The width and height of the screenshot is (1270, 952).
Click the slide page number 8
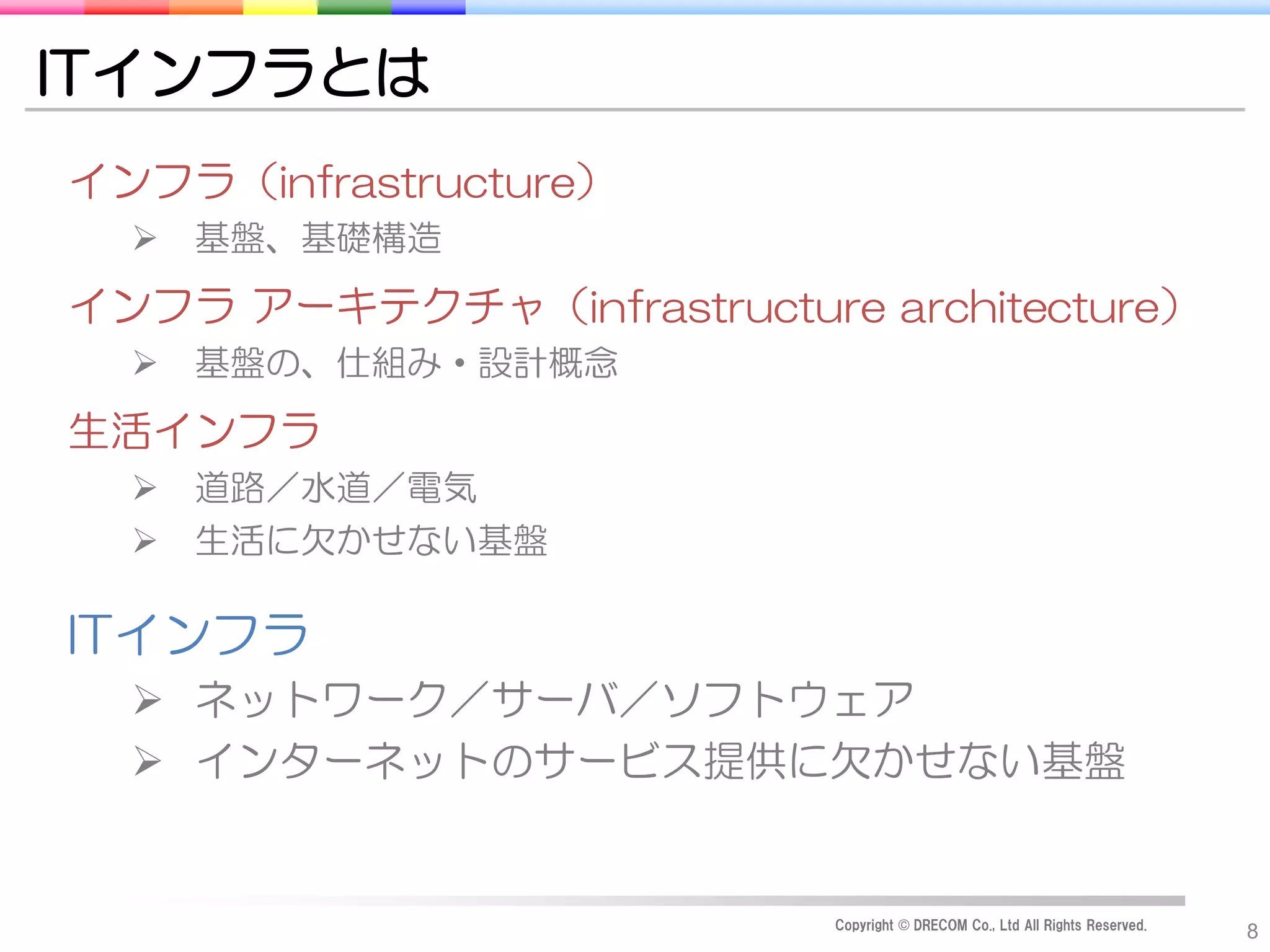(x=1252, y=931)
